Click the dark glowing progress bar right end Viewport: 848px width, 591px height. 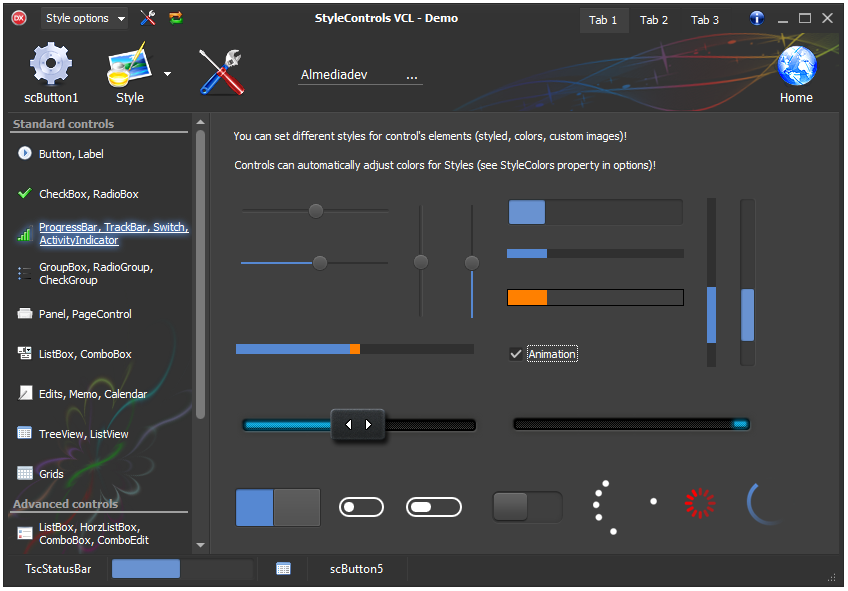pos(741,424)
